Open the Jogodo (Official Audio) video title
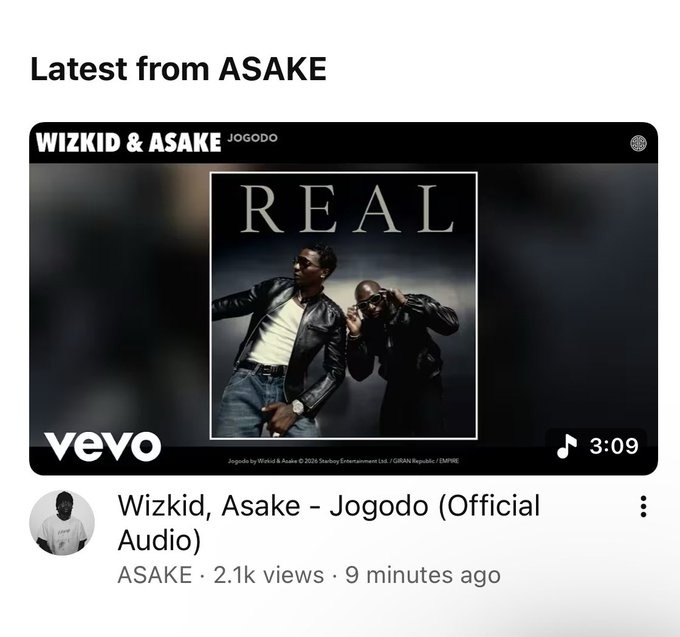 [329, 523]
